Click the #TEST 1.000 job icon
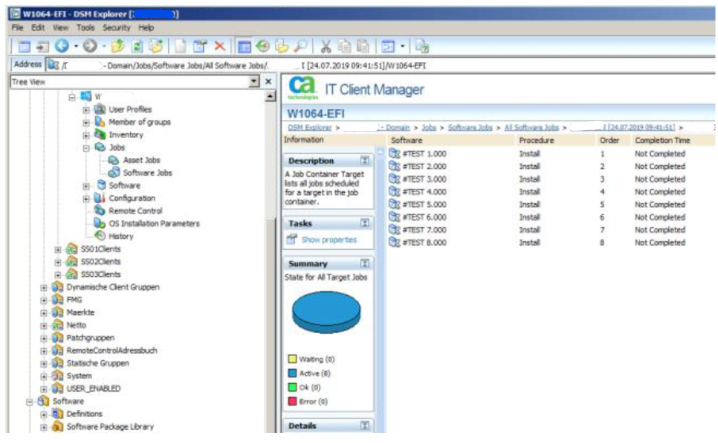 tap(394, 154)
